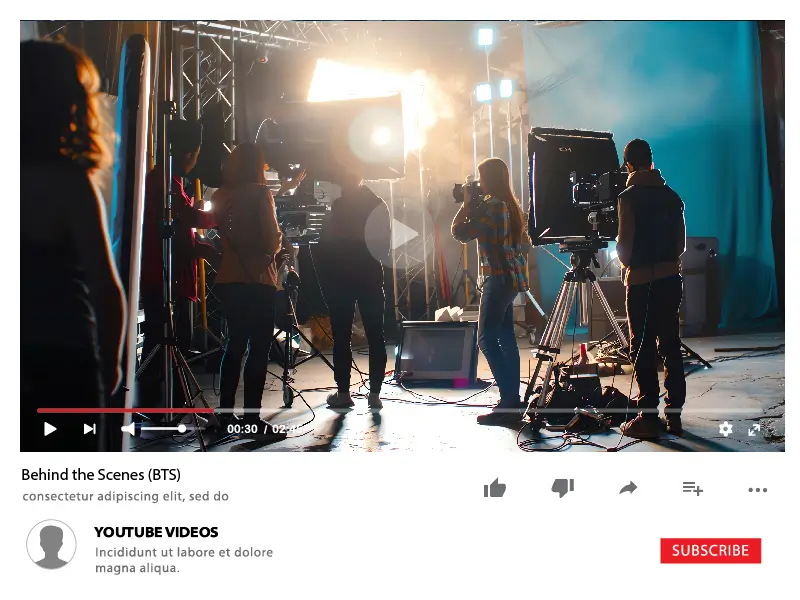Share the video using the arrow icon
The width and height of the screenshot is (800, 600).
(x=628, y=488)
